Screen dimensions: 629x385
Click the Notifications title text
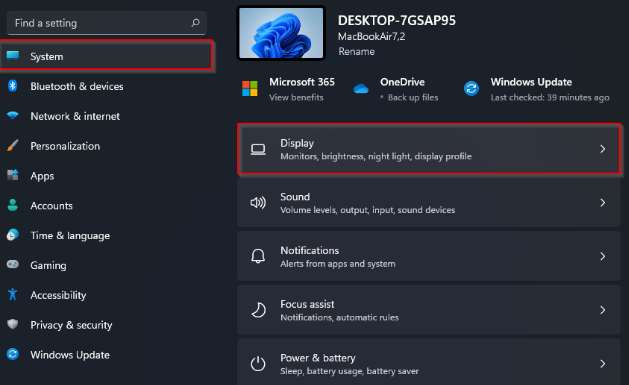[310, 251]
